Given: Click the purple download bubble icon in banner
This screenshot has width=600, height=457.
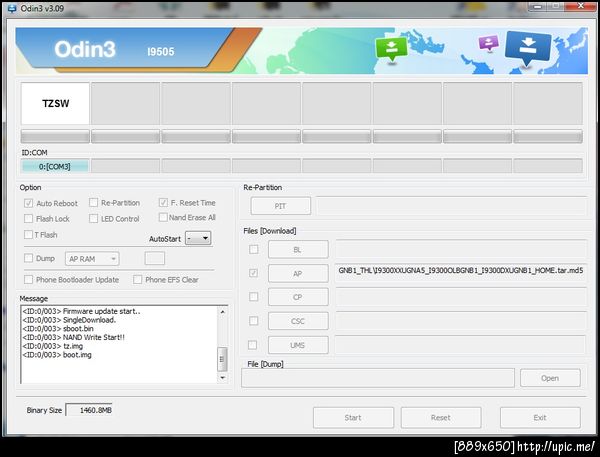Looking at the screenshot, I should [x=489, y=43].
